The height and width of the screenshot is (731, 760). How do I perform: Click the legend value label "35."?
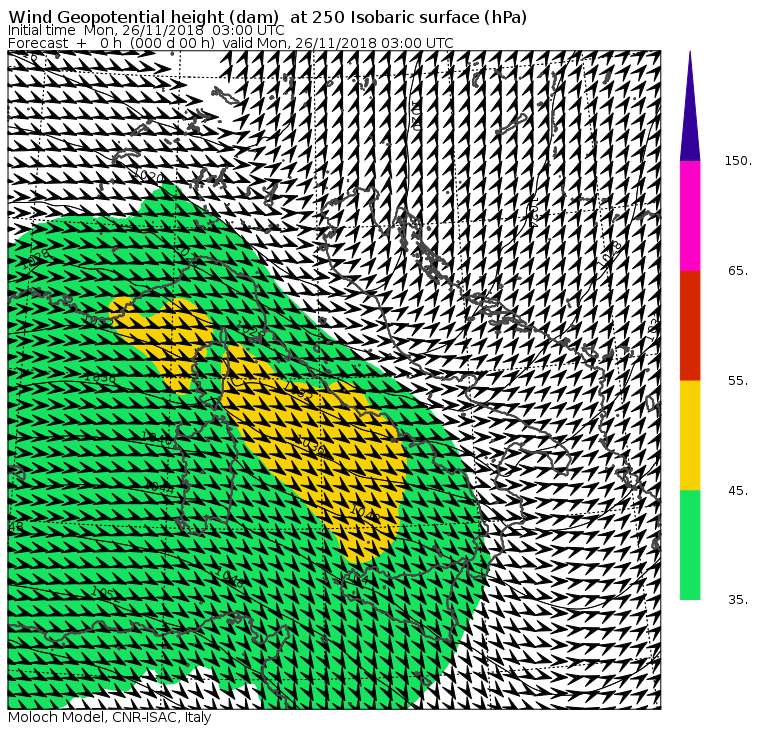pyautogui.click(x=738, y=600)
